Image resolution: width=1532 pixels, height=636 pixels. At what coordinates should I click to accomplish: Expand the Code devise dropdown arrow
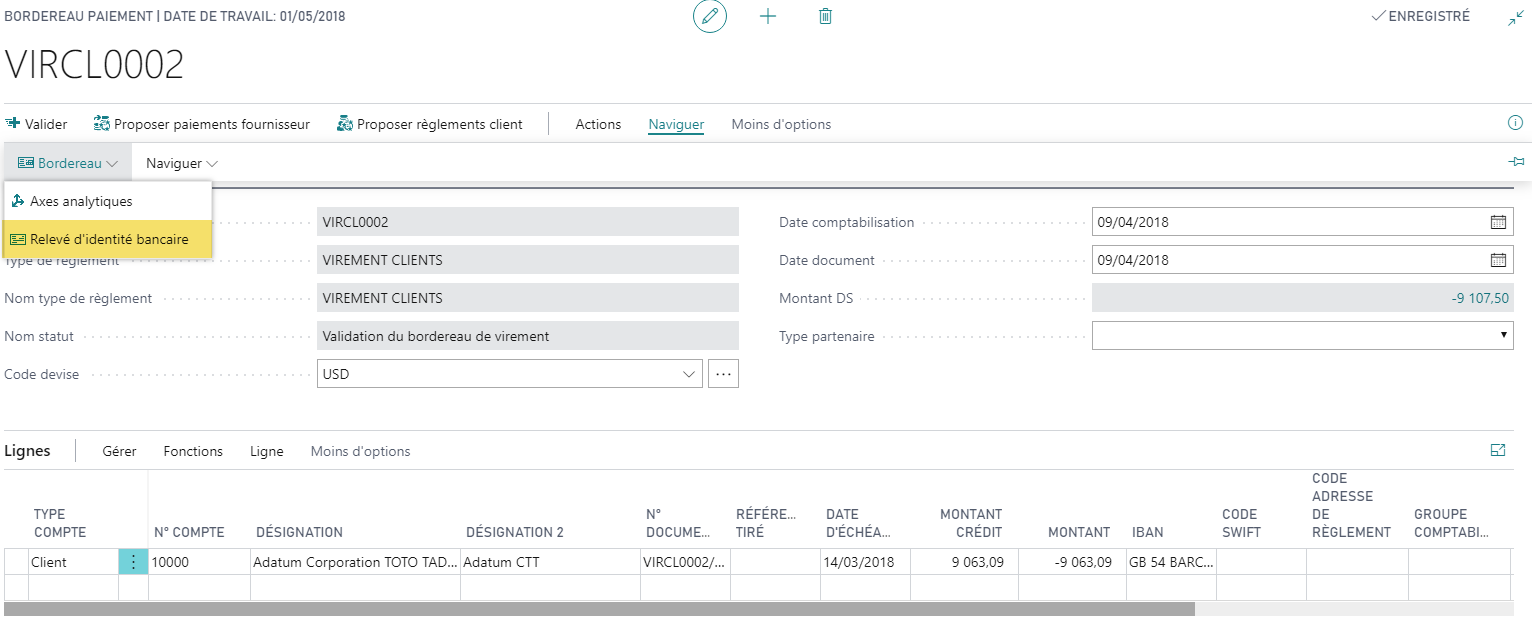click(x=688, y=374)
